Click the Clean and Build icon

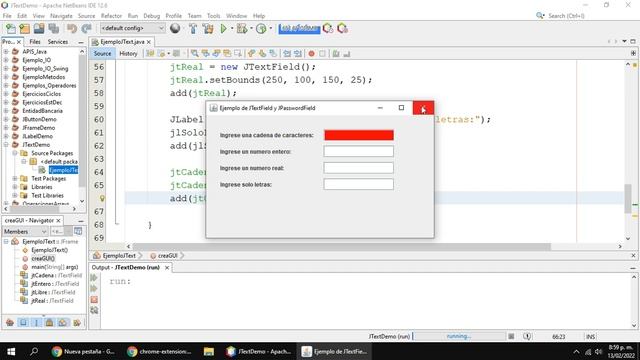click(x=208, y=29)
